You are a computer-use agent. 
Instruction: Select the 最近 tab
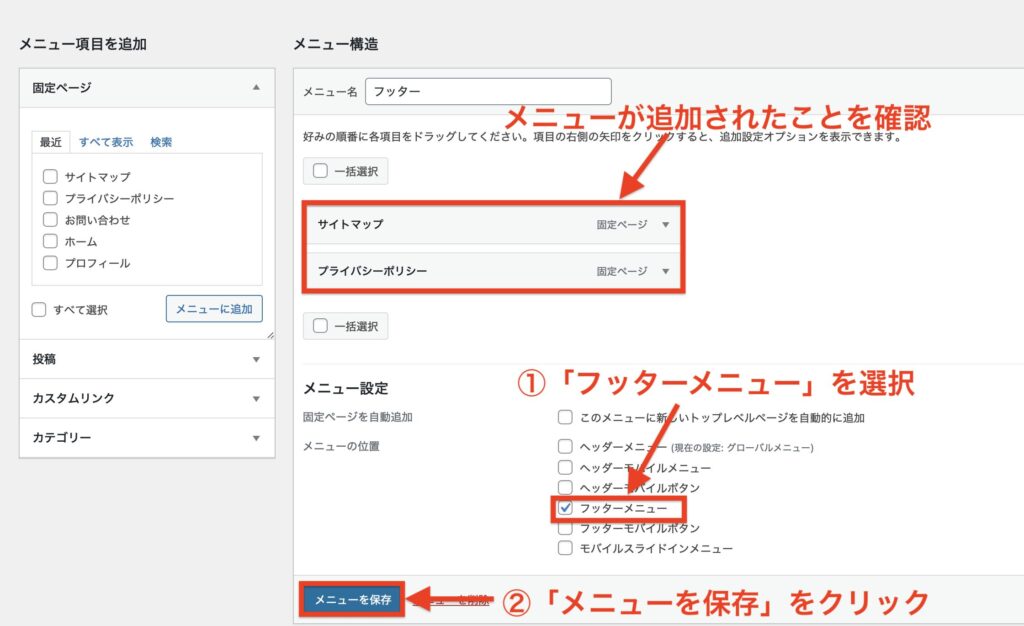tap(50, 142)
